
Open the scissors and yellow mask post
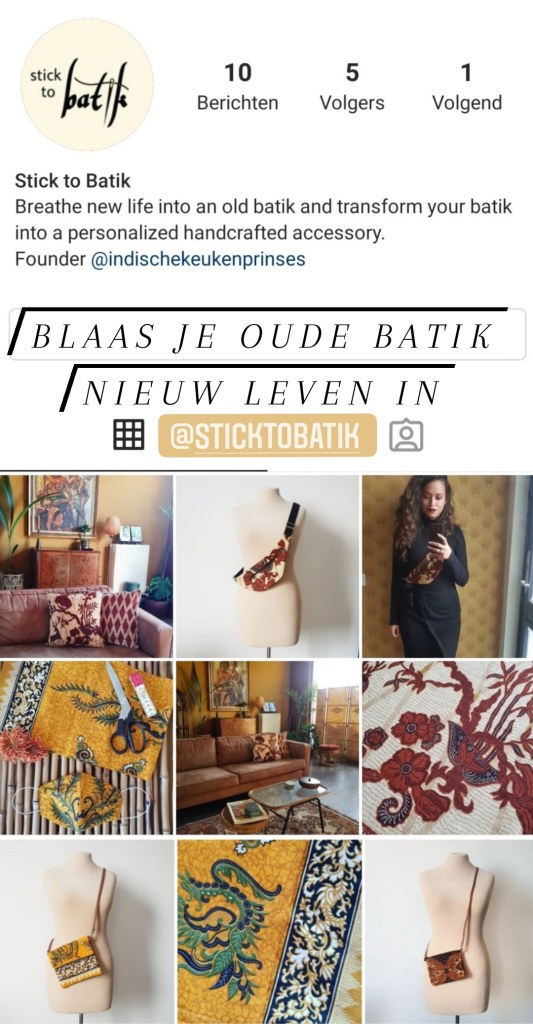click(x=86, y=748)
